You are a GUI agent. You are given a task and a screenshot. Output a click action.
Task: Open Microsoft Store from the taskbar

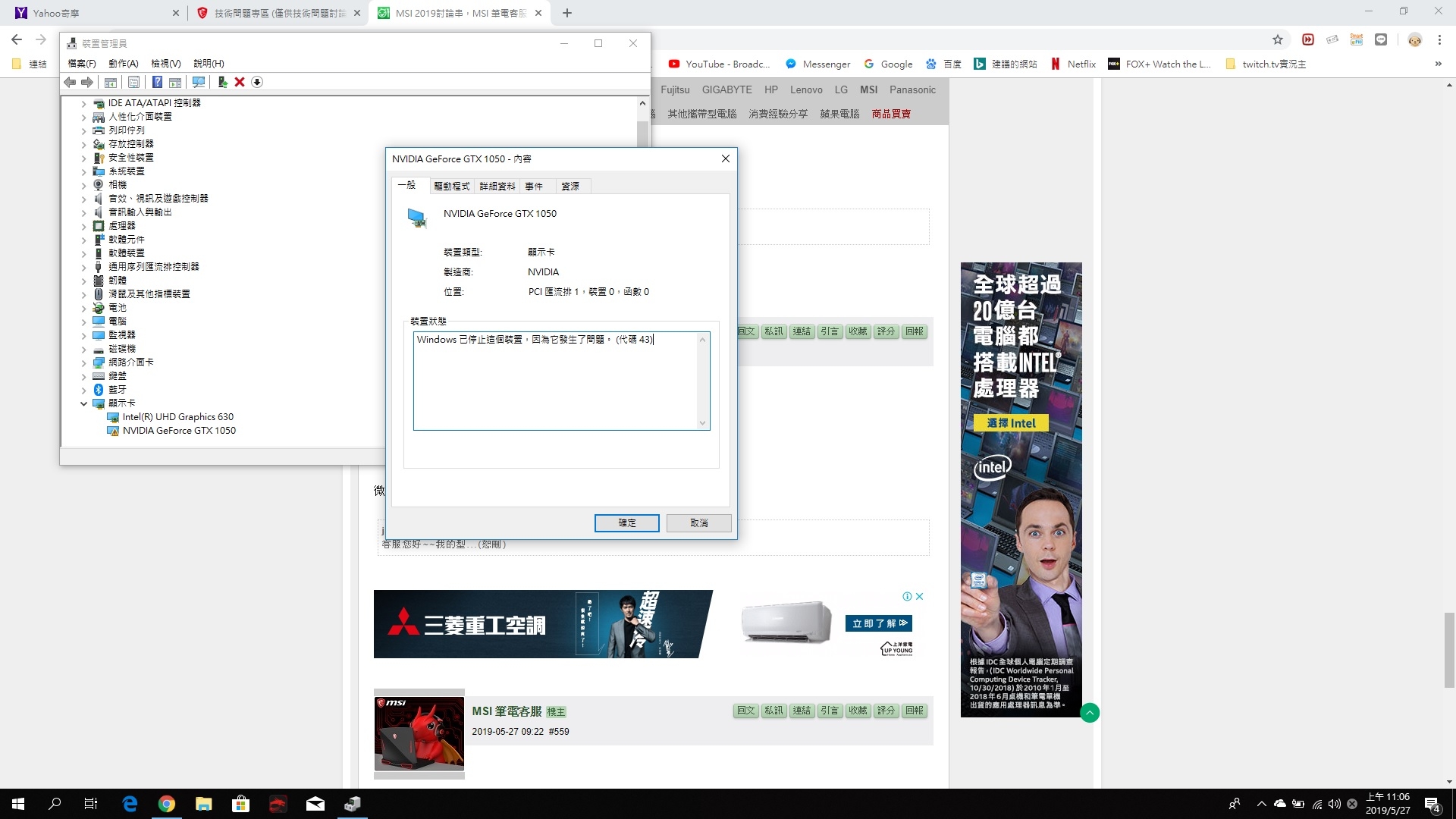tap(241, 804)
